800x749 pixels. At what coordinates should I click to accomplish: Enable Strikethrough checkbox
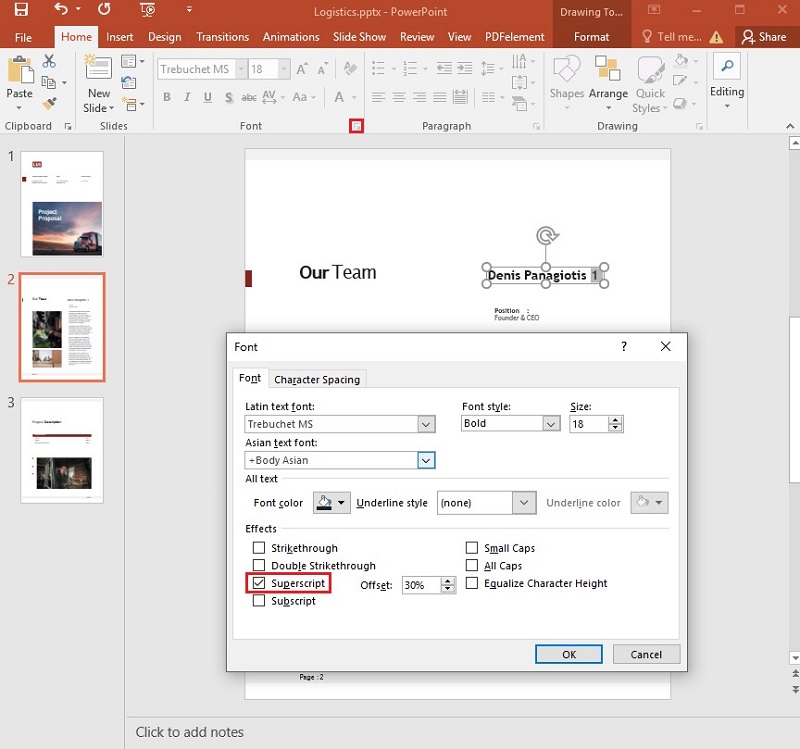[259, 547]
